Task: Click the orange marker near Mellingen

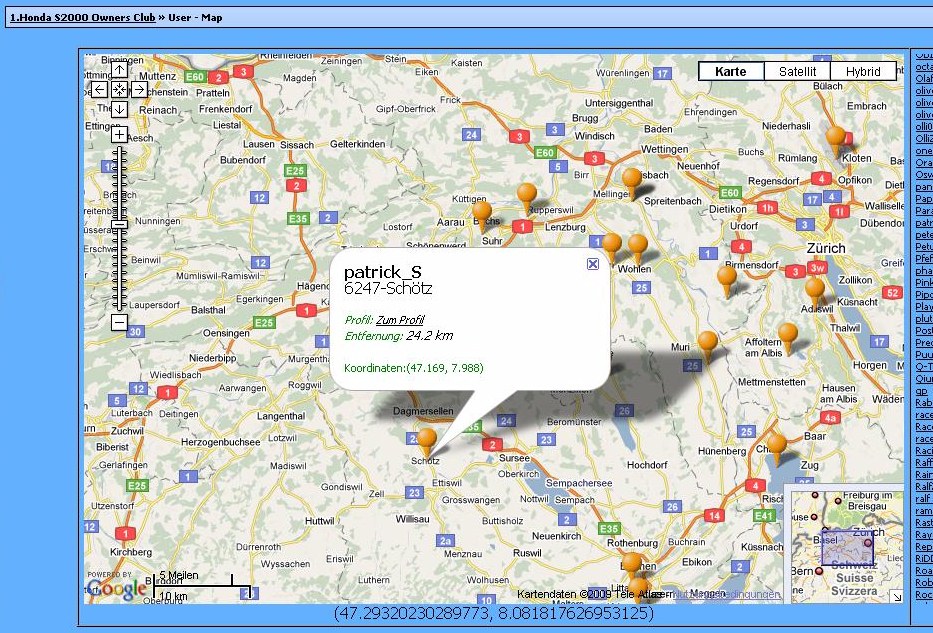Action: pyautogui.click(x=631, y=180)
